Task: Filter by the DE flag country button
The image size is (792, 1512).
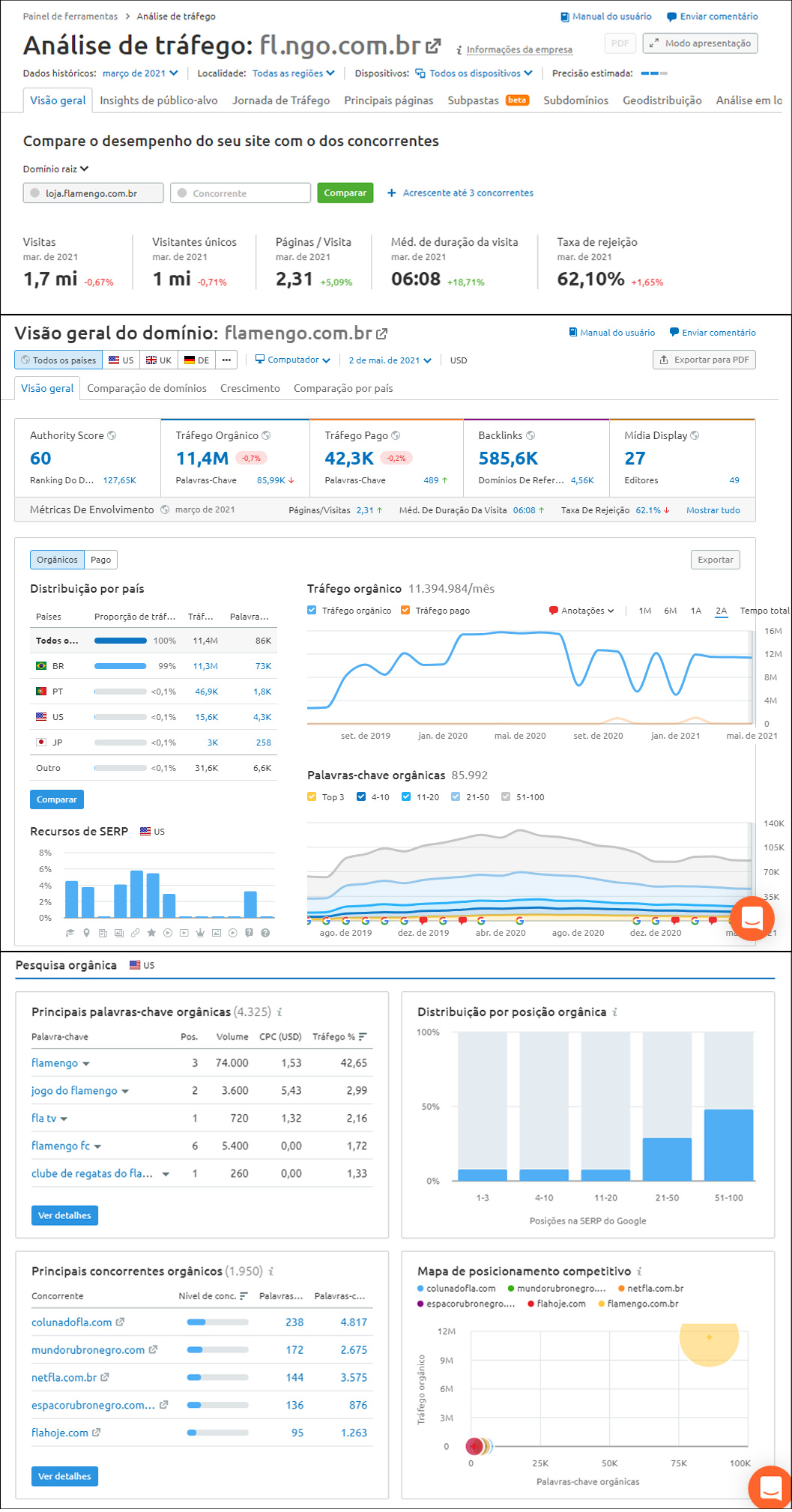Action: pos(197,360)
